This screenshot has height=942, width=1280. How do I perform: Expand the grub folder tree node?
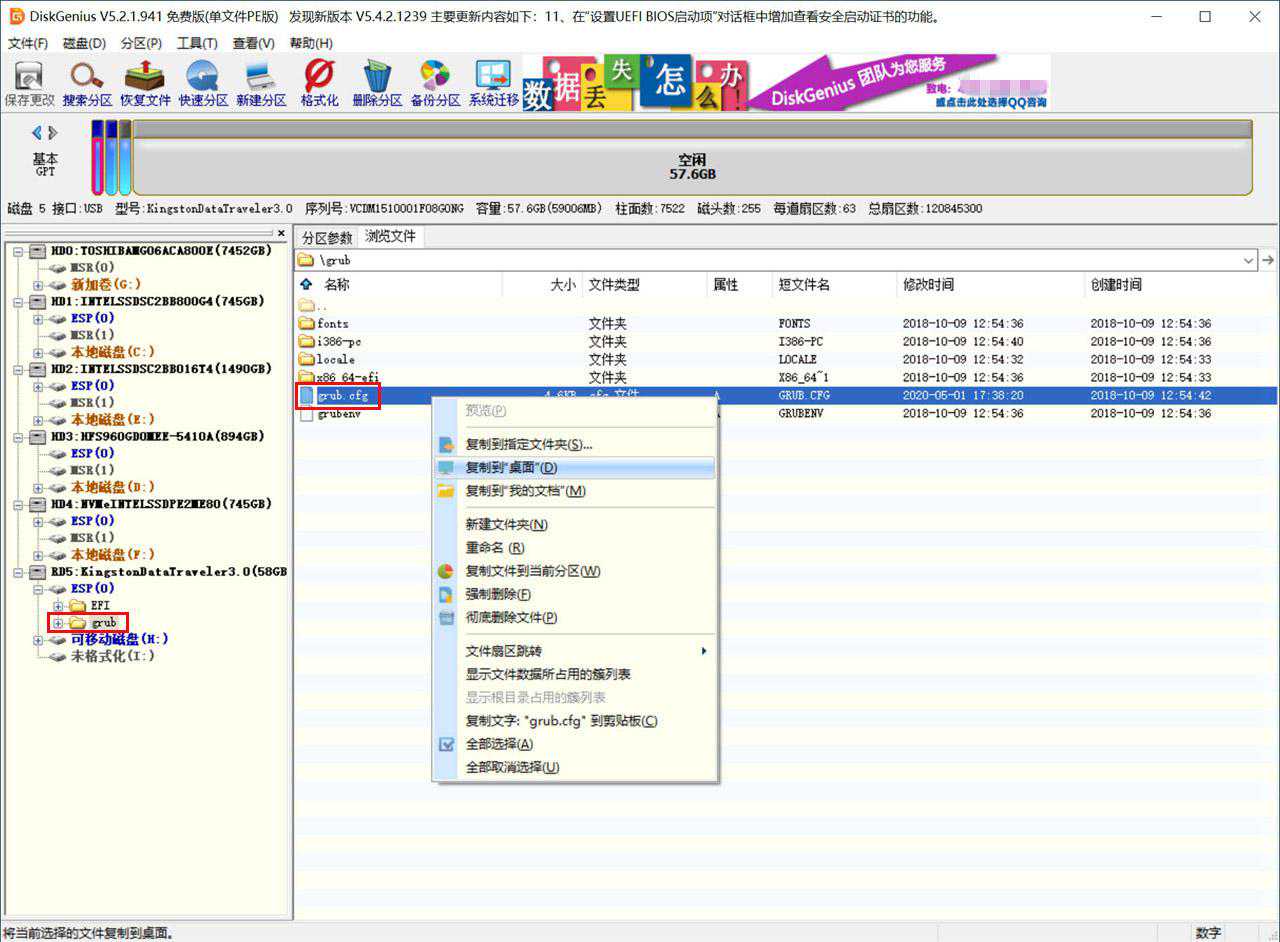(x=58, y=623)
